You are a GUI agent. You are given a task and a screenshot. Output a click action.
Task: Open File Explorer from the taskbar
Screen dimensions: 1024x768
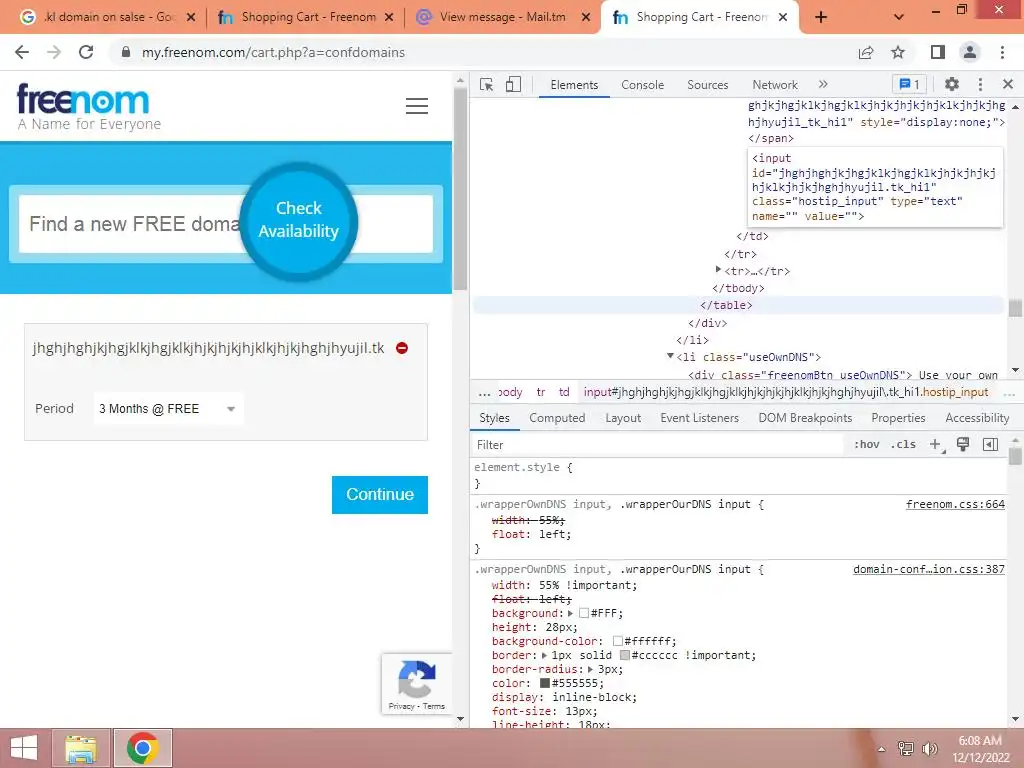(x=82, y=748)
